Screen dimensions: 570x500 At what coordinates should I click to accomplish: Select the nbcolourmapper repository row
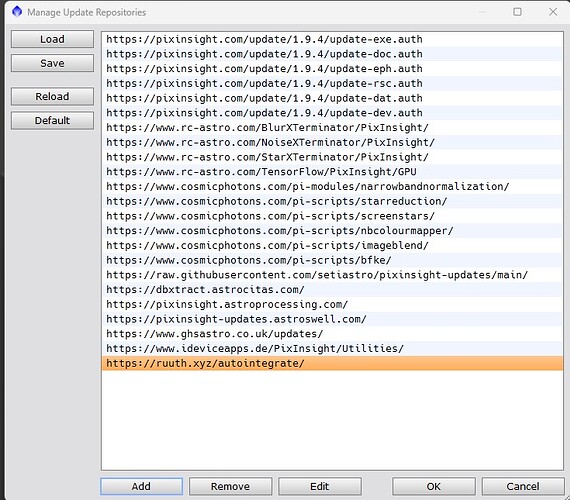tap(332, 231)
